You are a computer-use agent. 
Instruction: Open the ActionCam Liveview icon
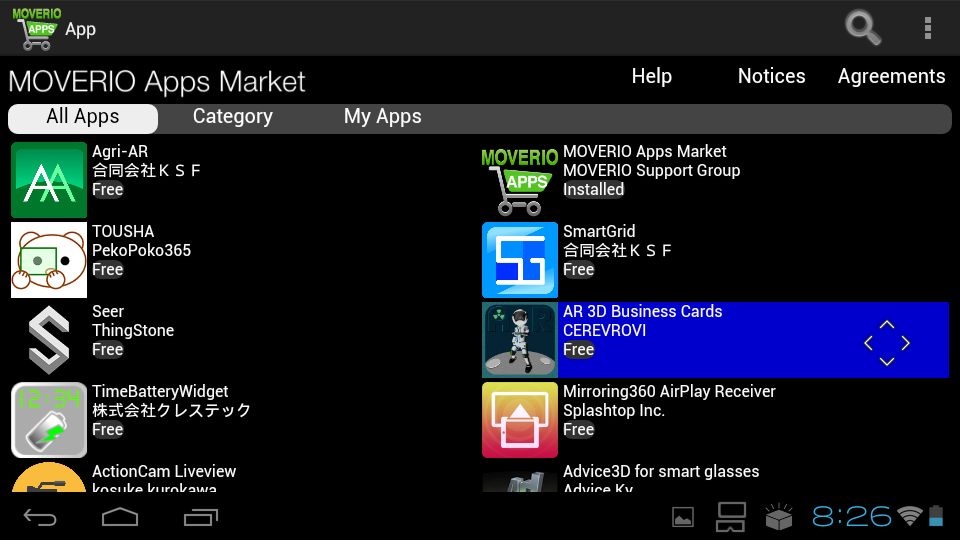click(x=49, y=478)
